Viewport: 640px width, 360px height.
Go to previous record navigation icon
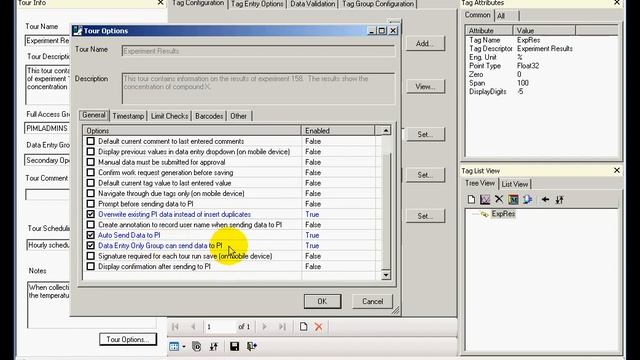(x=193, y=327)
